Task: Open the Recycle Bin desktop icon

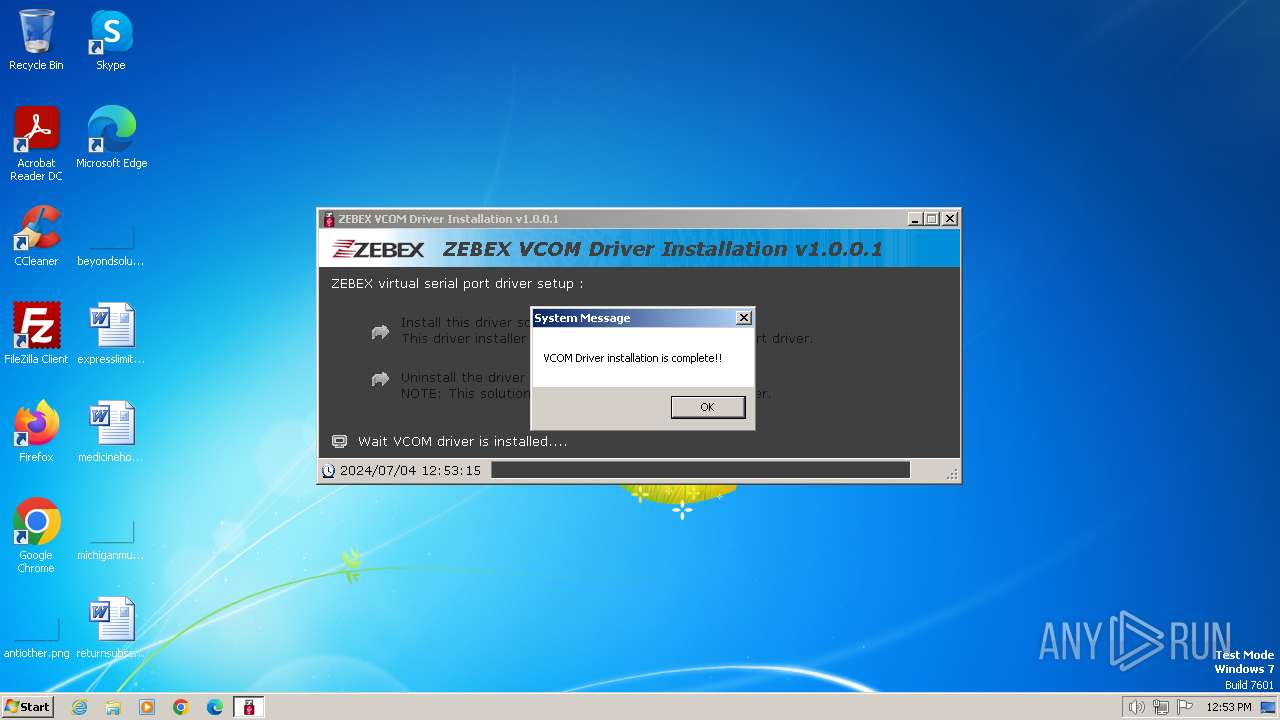Action: point(36,40)
